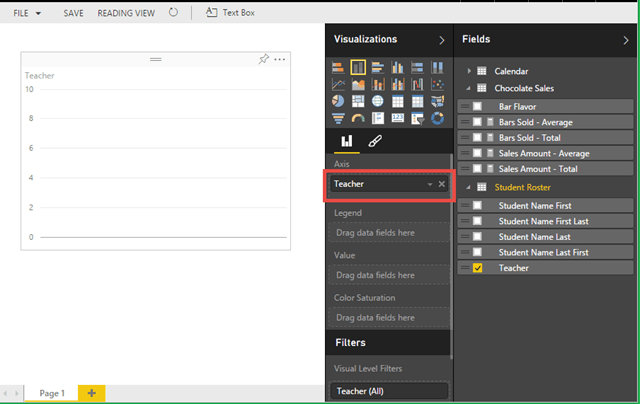Select the scatter chart visualization
640x404 pixels.
tap(437, 84)
